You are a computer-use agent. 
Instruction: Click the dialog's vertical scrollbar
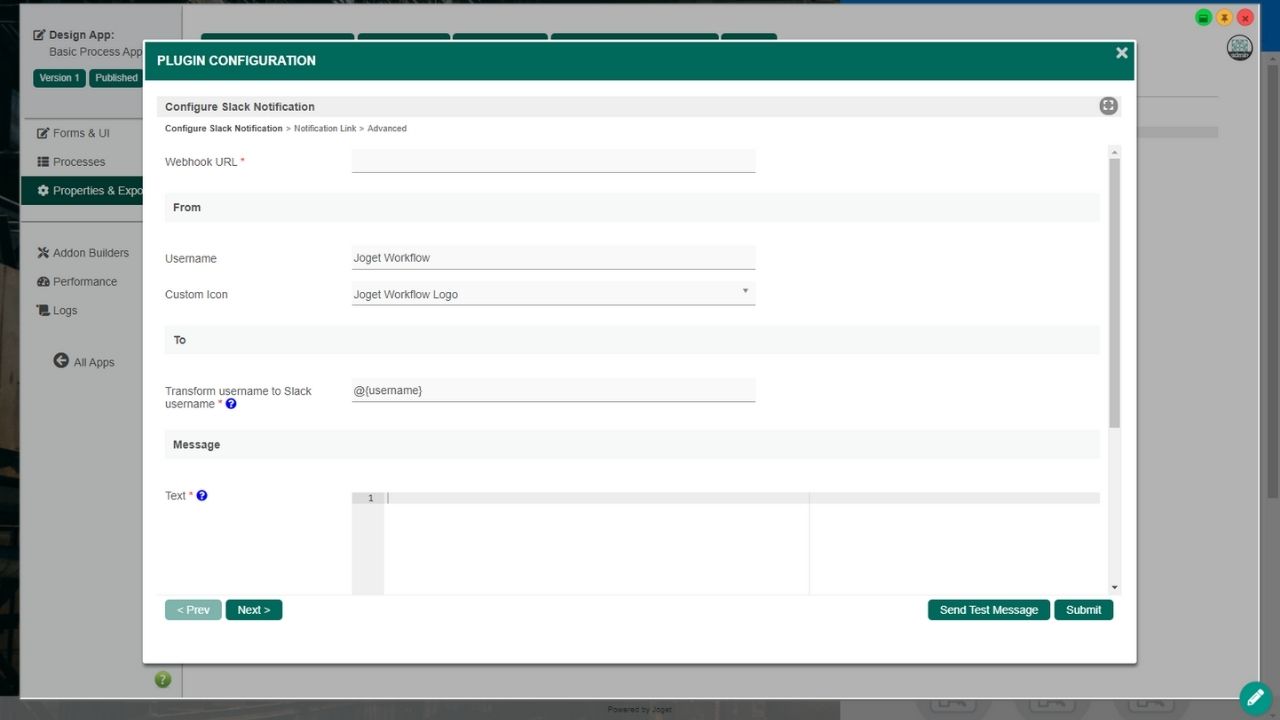click(1114, 290)
